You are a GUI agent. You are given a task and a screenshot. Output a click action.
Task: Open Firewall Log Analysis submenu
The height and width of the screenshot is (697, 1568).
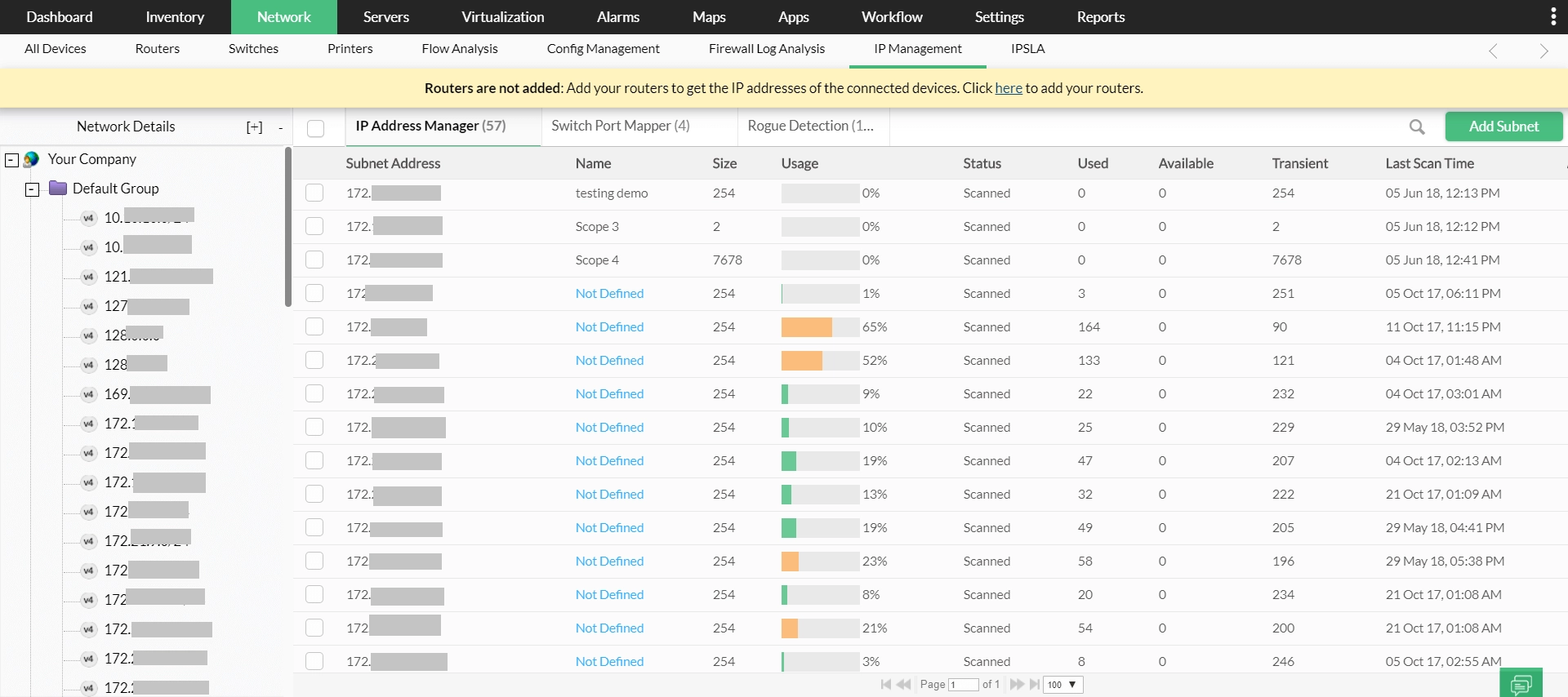(x=767, y=49)
